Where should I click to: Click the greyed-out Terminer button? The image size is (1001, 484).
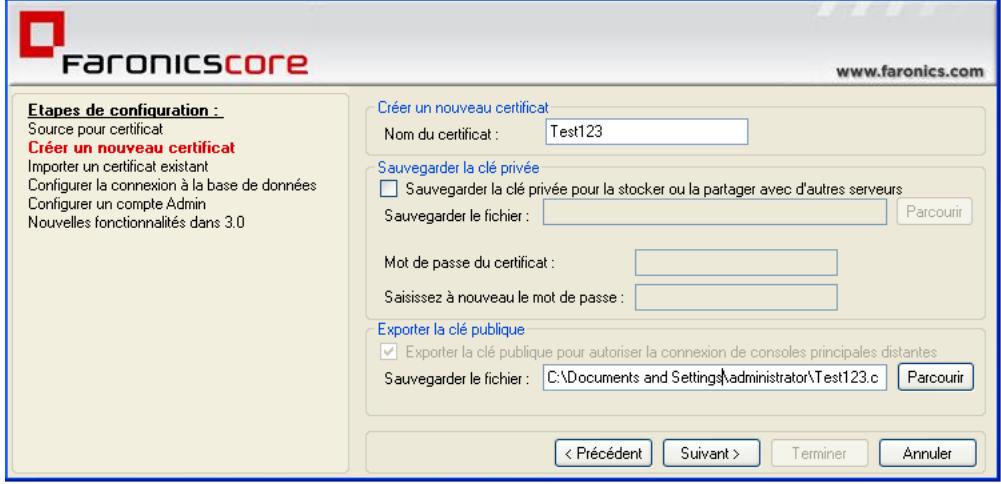pos(819,453)
